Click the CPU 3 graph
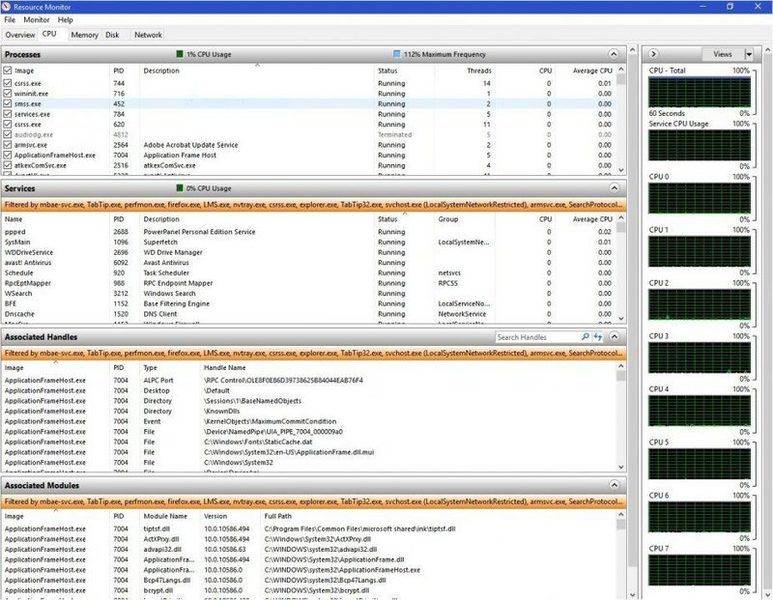 (700, 357)
